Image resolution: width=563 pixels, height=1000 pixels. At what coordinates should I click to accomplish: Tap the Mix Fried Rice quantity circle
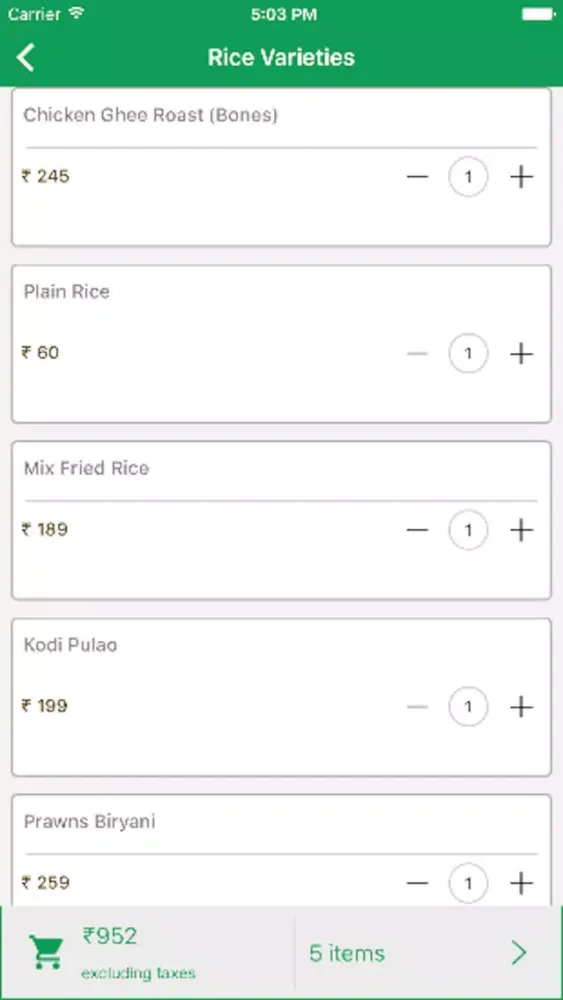point(469,530)
